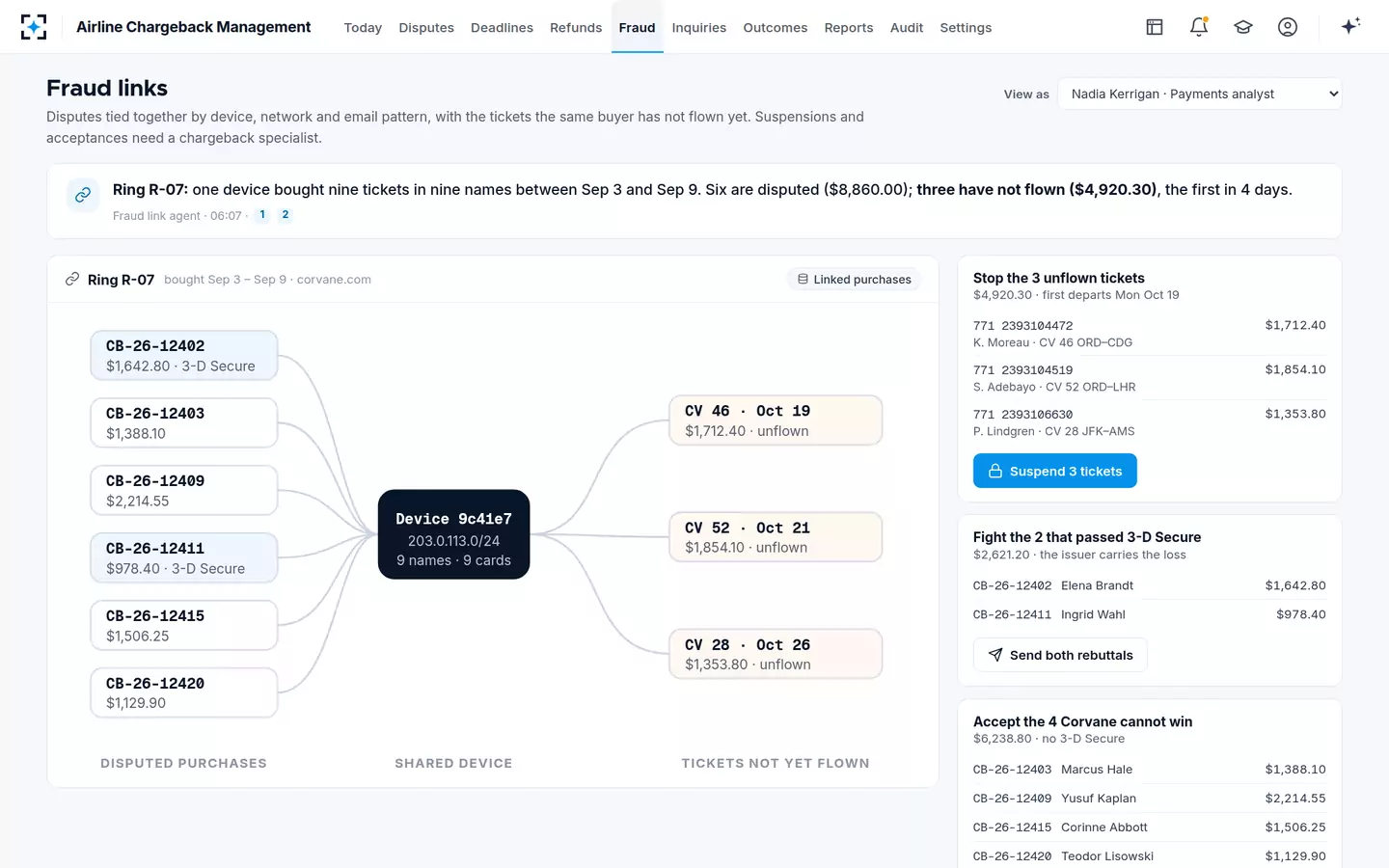This screenshot has width=1389, height=868.
Task: Open the Reports tab
Action: 849,27
